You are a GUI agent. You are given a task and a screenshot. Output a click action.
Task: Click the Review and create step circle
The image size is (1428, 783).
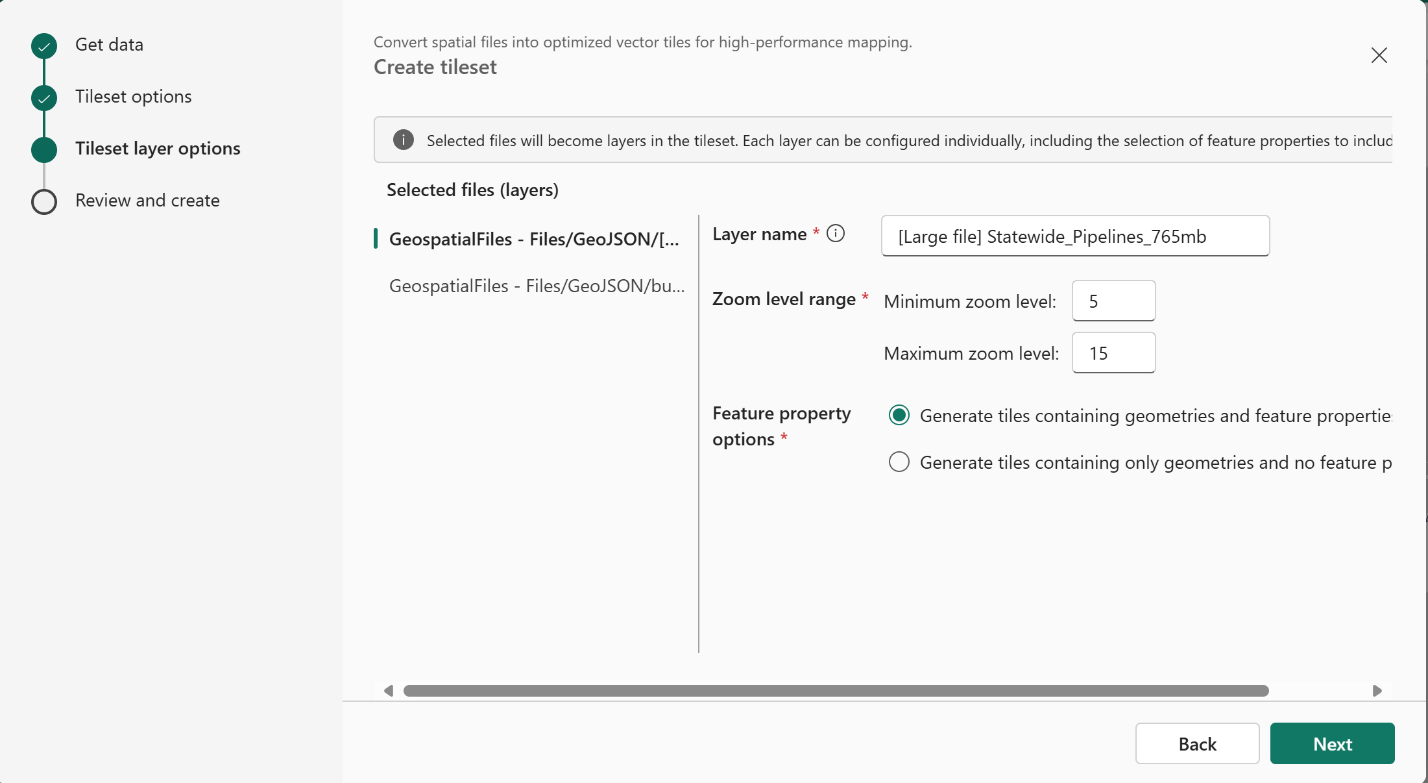(x=44, y=202)
